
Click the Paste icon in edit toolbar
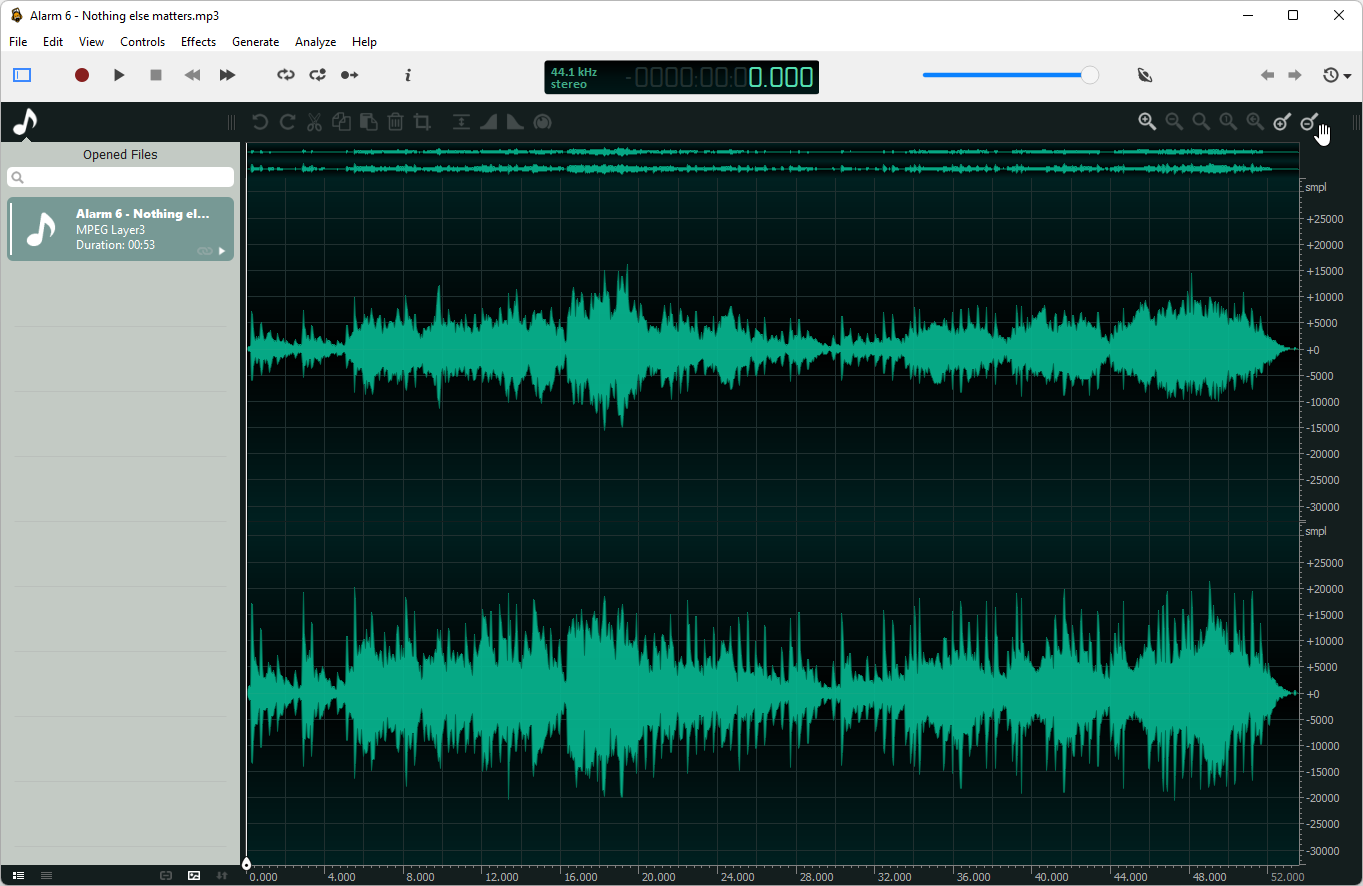(368, 122)
